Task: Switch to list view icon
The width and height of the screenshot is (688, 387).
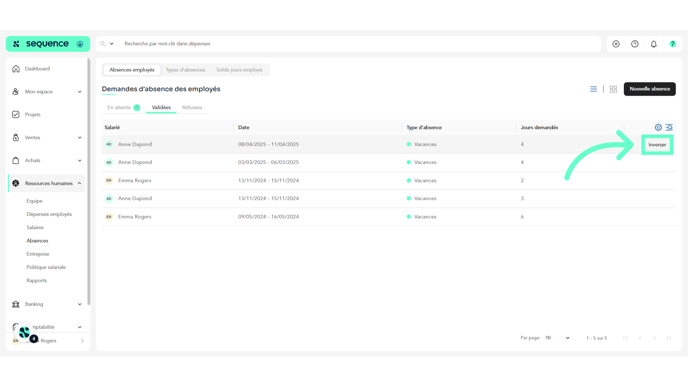Action: coord(593,89)
